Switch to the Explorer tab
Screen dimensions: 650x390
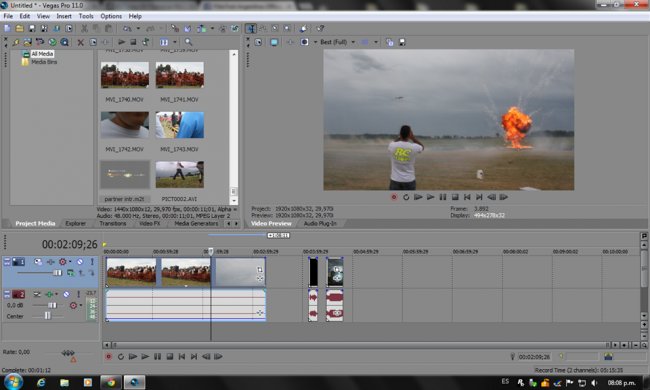[75, 223]
